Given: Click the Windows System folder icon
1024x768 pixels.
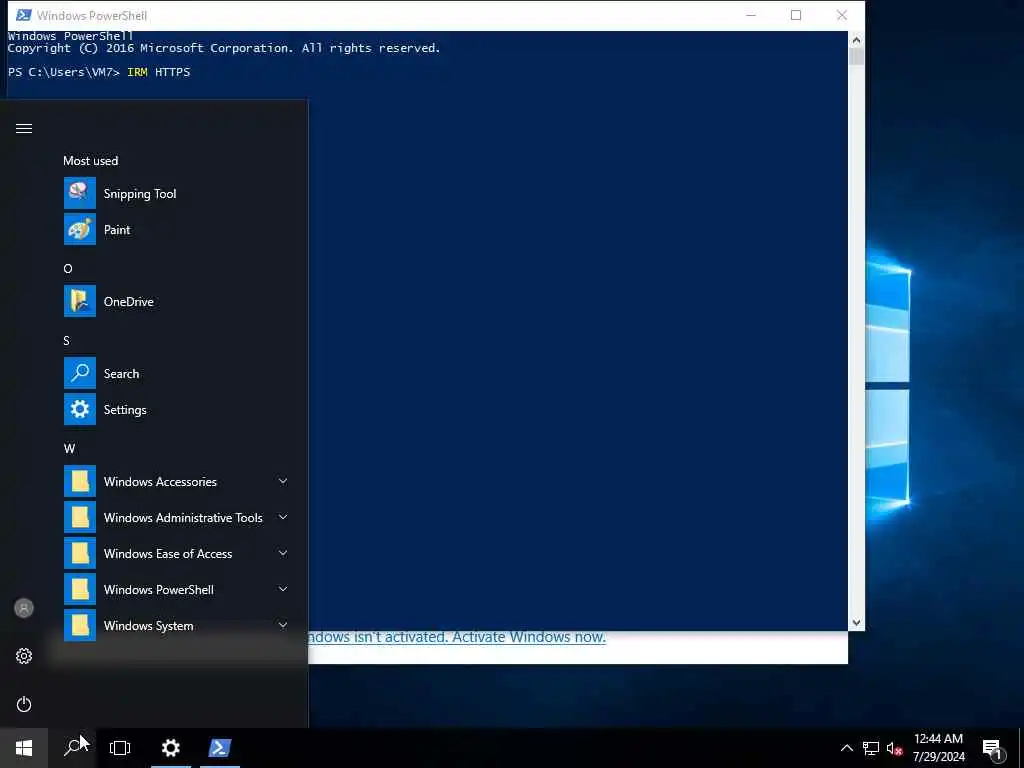Looking at the screenshot, I should tap(80, 625).
